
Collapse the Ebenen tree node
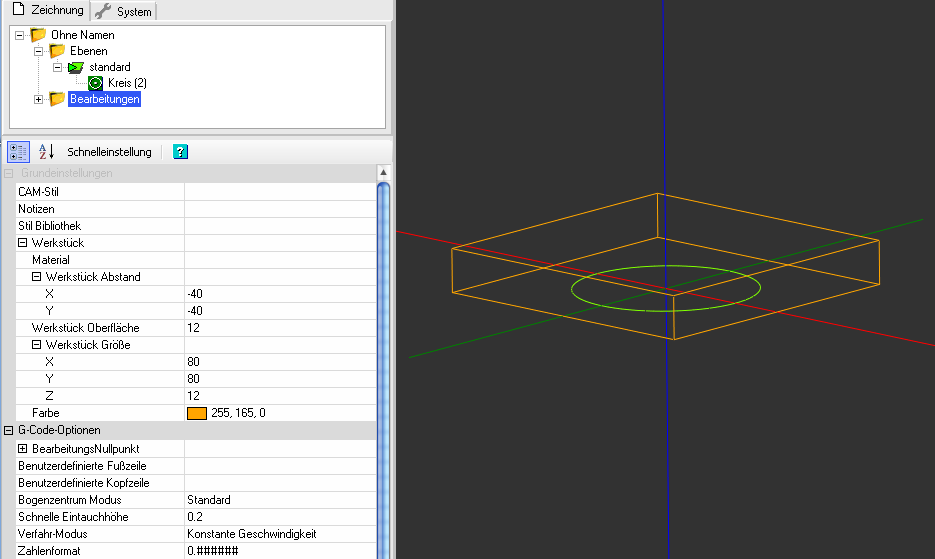click(x=39, y=51)
